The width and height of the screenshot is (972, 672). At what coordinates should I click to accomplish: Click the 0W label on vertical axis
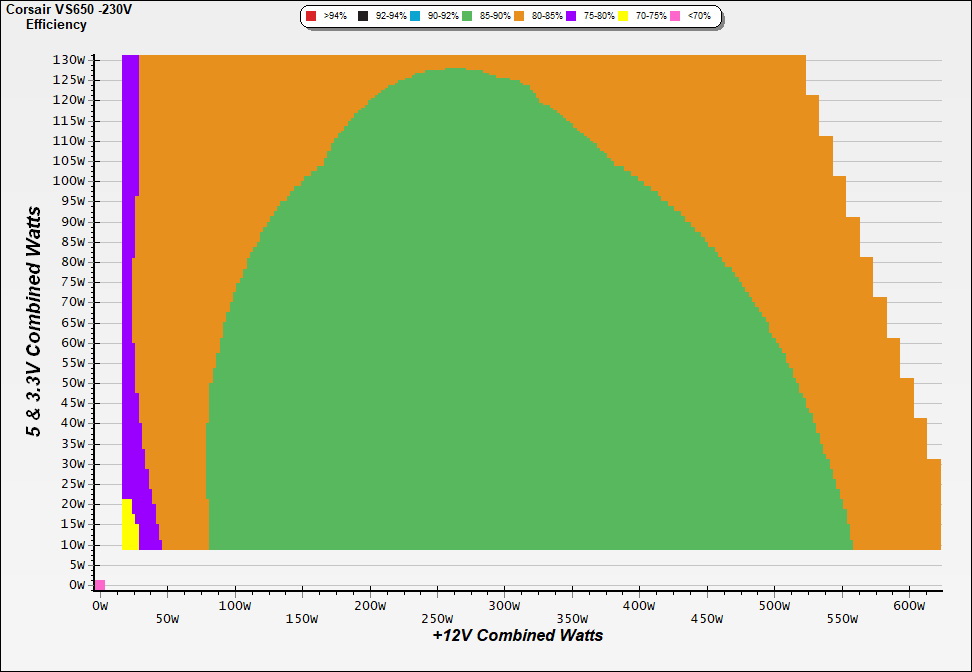coord(77,586)
